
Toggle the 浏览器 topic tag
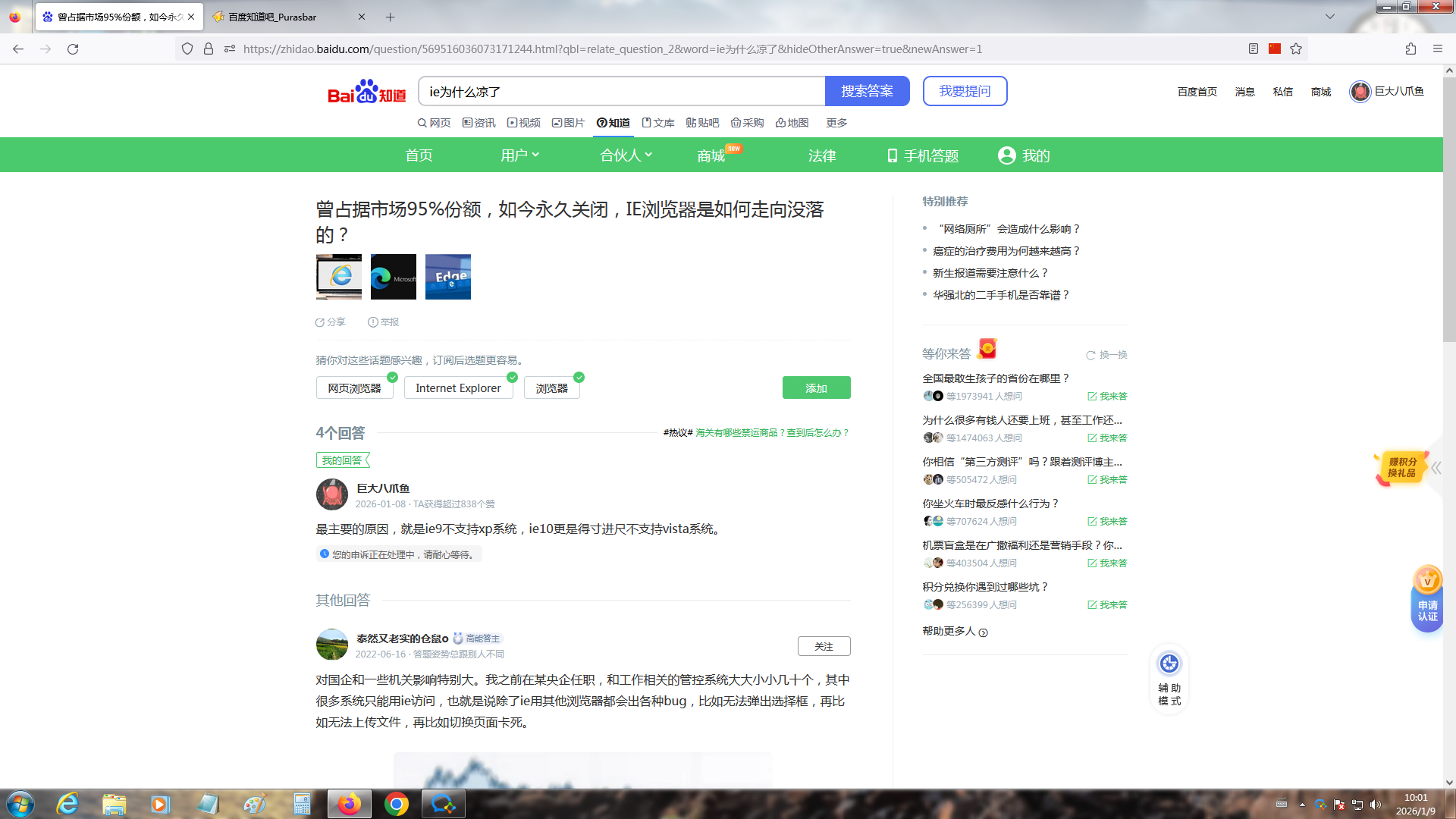click(551, 388)
